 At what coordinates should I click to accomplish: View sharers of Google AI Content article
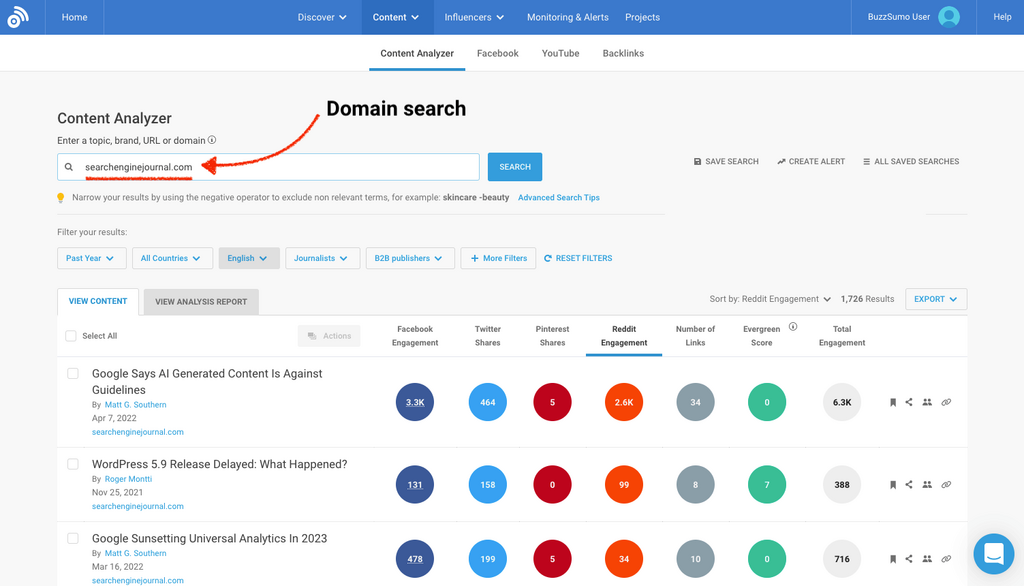point(927,402)
